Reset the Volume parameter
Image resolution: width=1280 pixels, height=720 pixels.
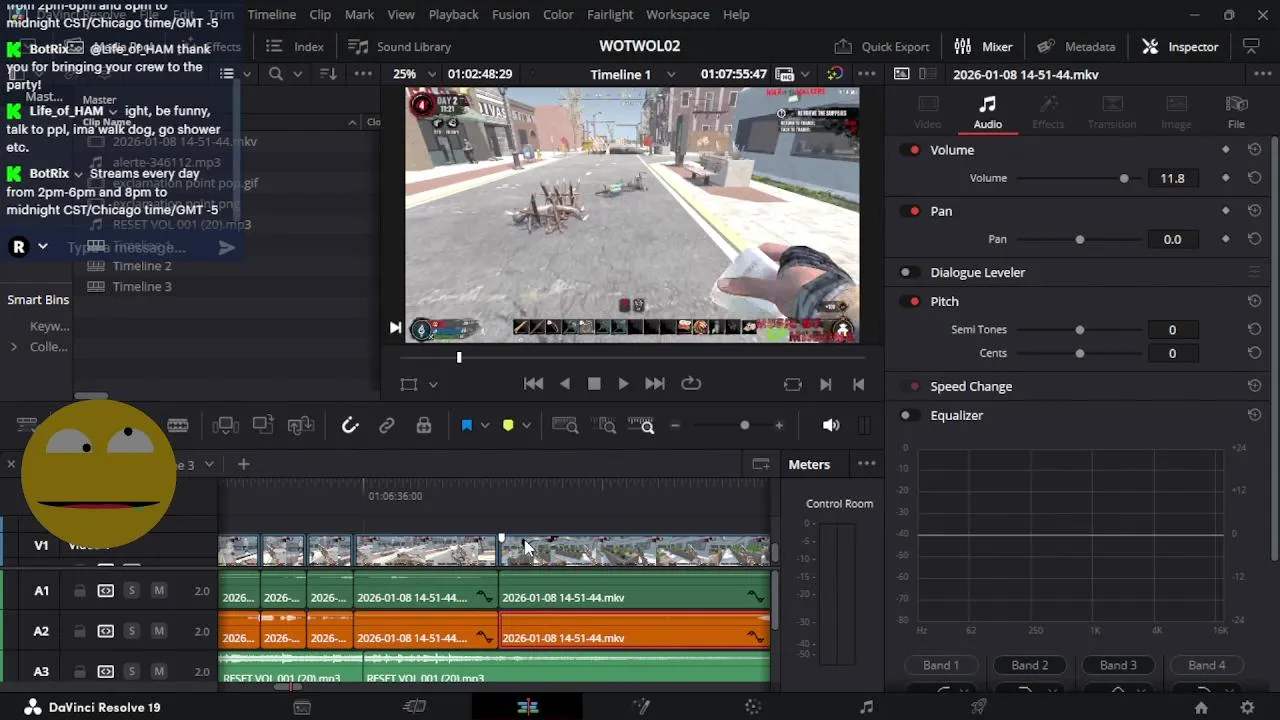[1254, 178]
